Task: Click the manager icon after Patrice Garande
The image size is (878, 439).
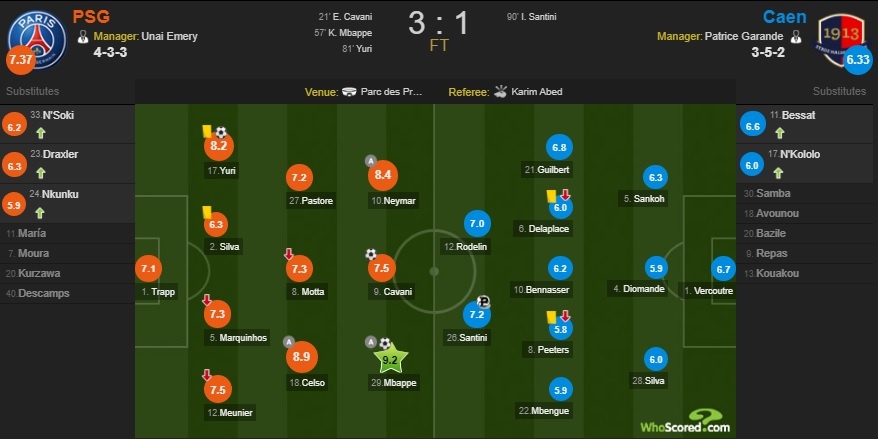Action: 796,37
